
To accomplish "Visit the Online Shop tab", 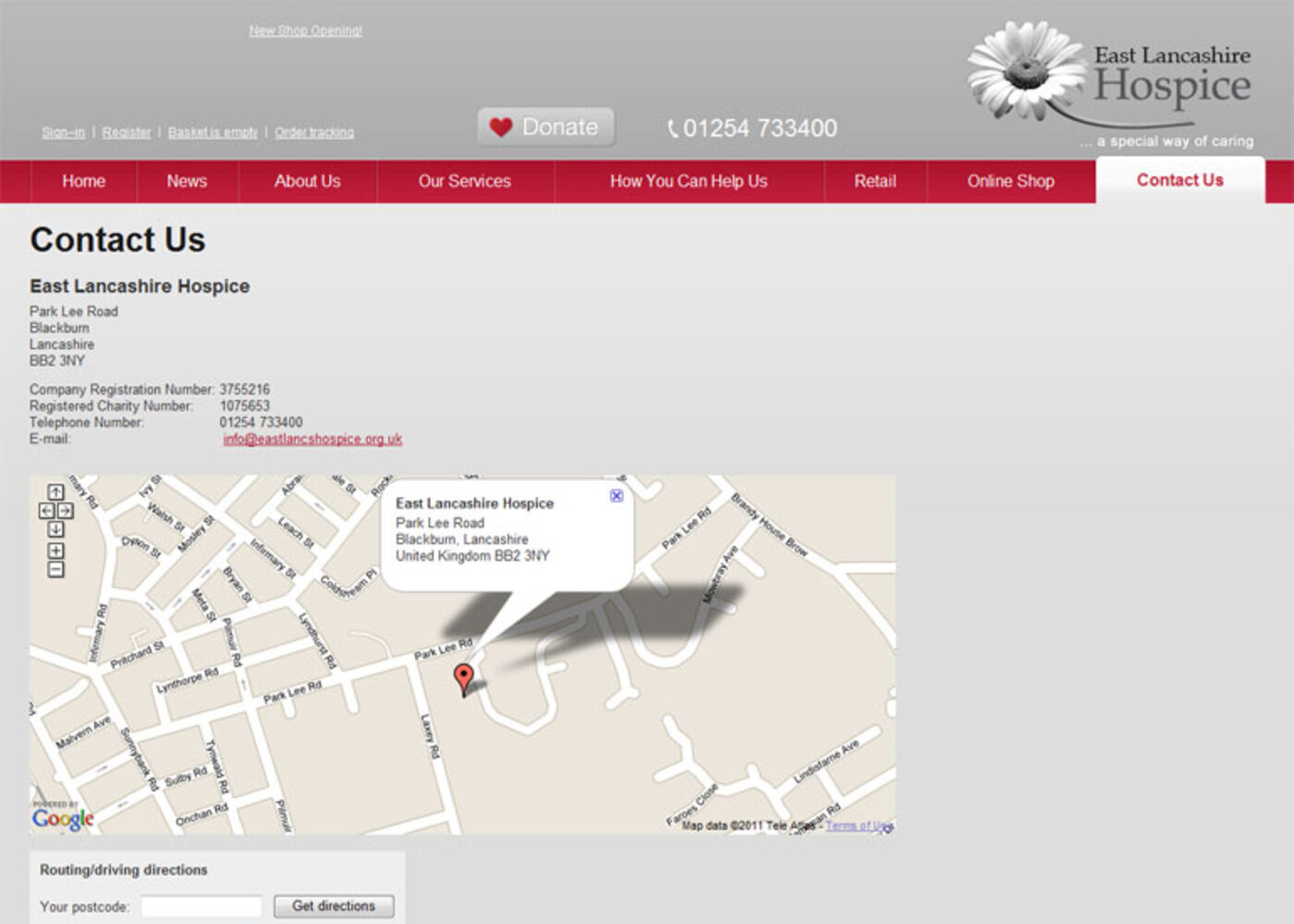I will [x=1010, y=181].
